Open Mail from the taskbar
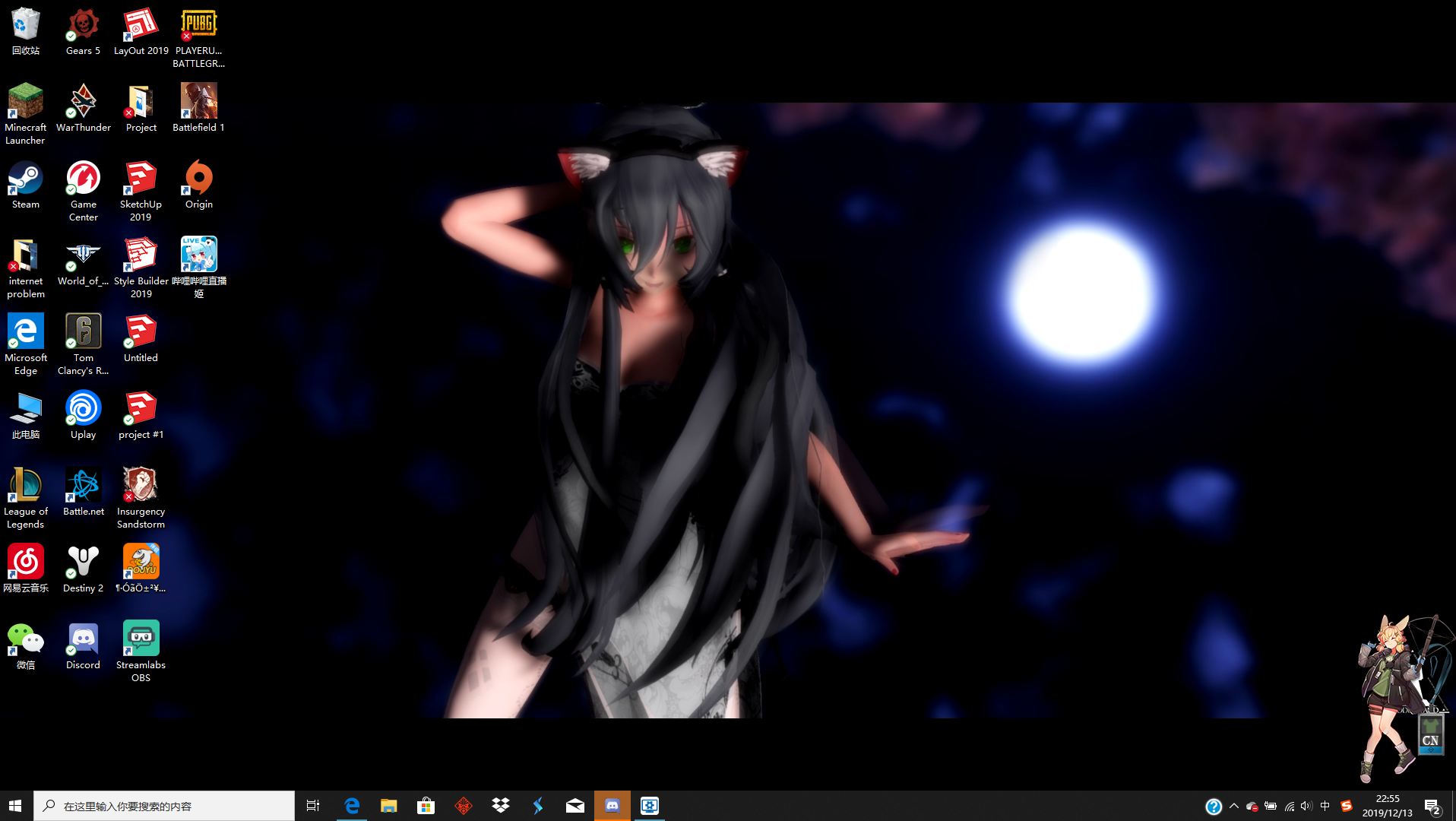This screenshot has height=821, width=1456. point(575,806)
